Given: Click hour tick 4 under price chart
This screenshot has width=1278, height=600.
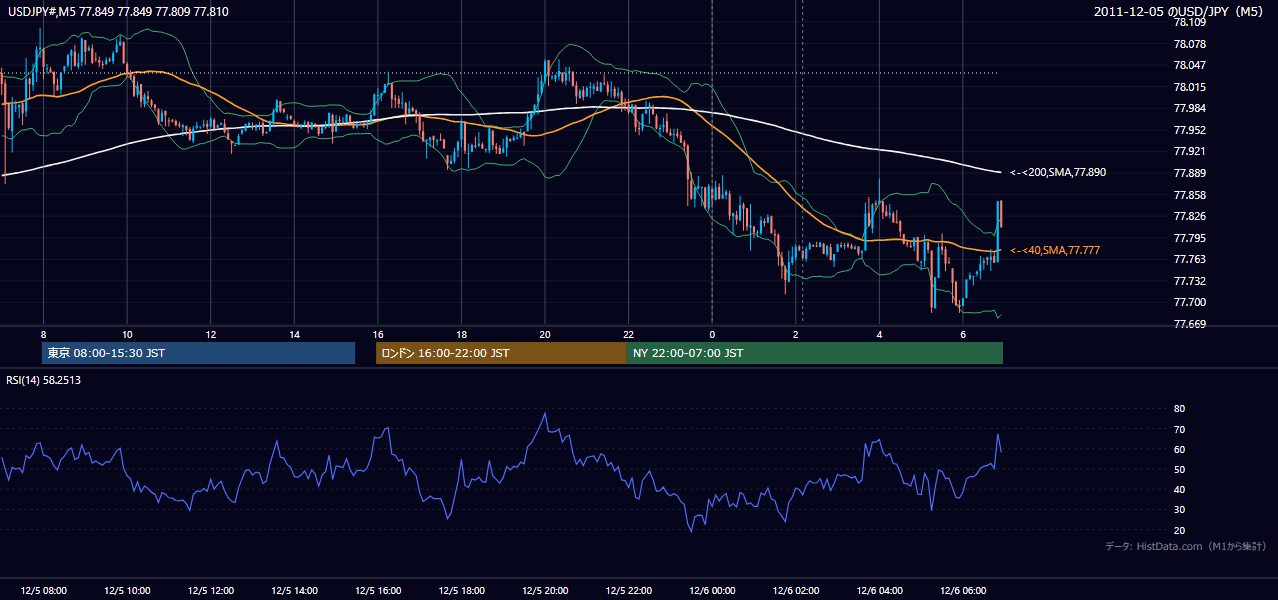Looking at the screenshot, I should pyautogui.click(x=879, y=334).
